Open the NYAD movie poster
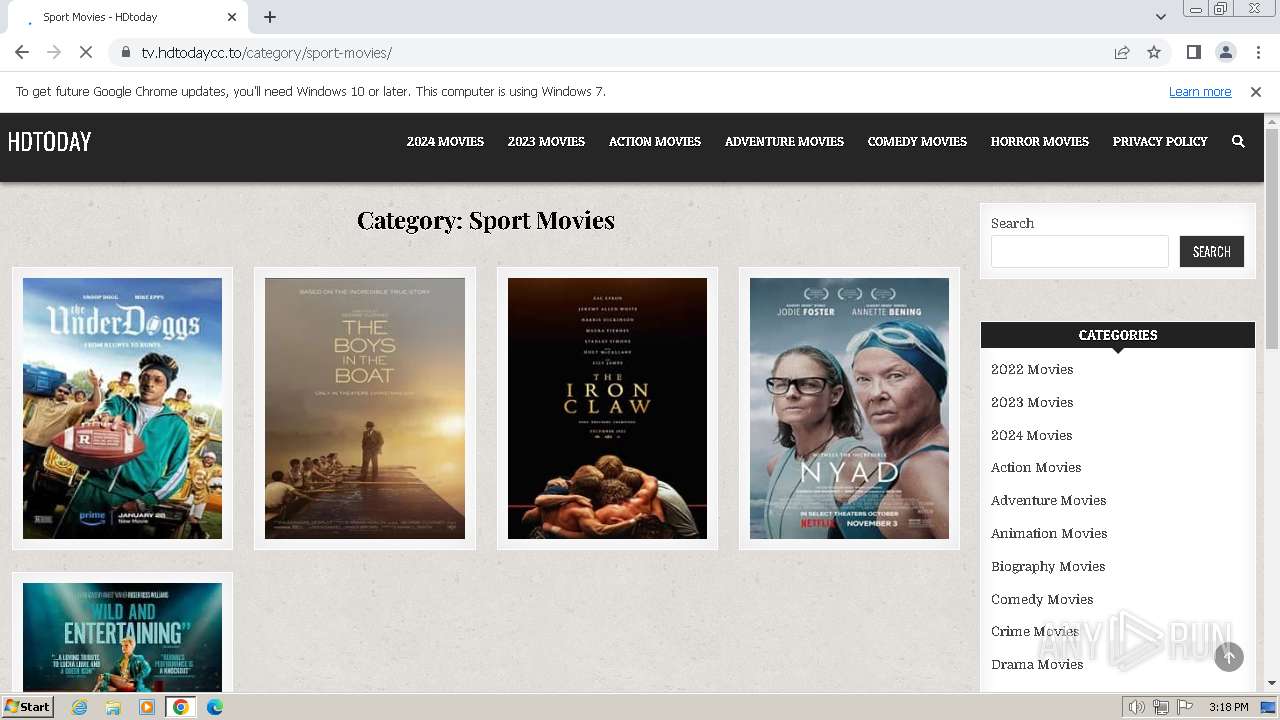This screenshot has height=720, width=1280. 849,408
